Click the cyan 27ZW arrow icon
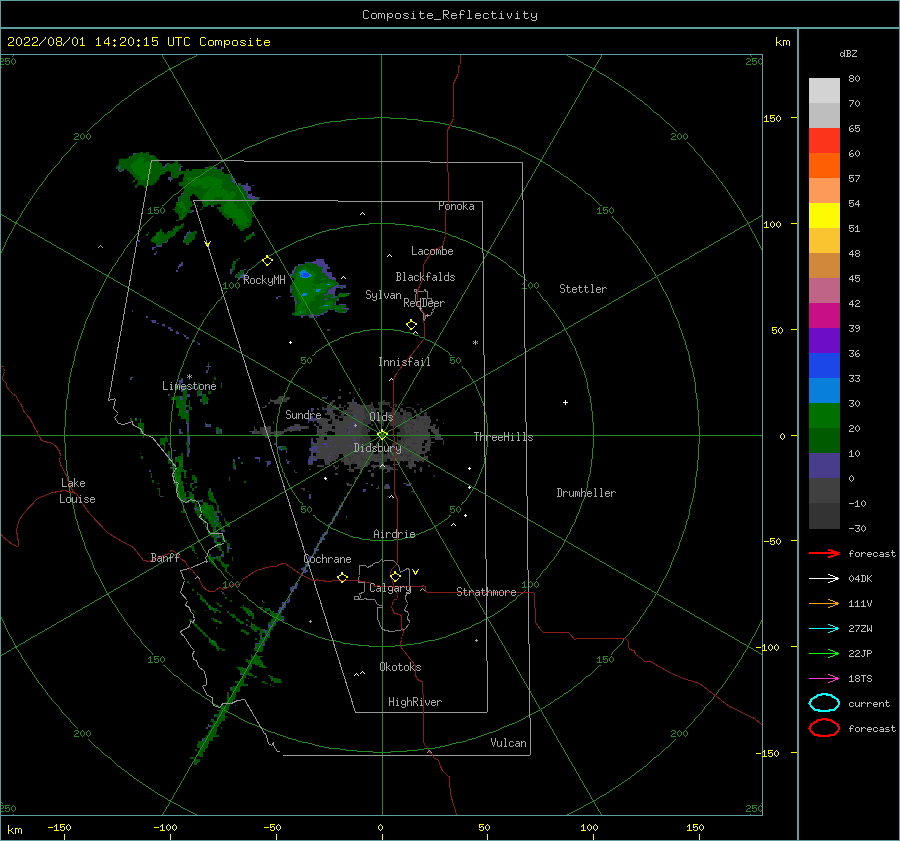Screen dimensions: 900x841 click(824, 629)
